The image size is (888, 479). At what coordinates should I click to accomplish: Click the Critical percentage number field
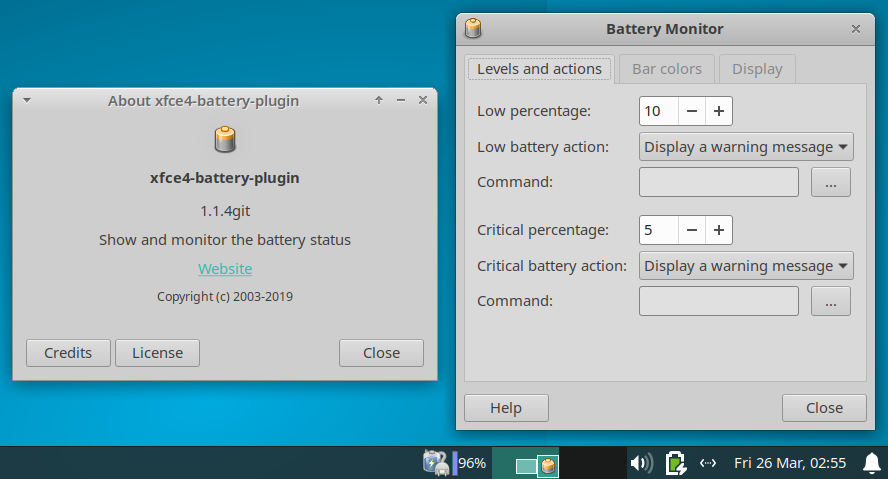coord(659,230)
